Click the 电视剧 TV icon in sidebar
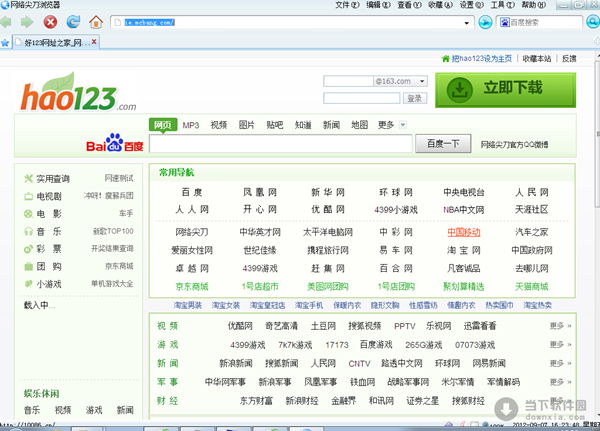The height and width of the screenshot is (431, 600). click(x=28, y=196)
